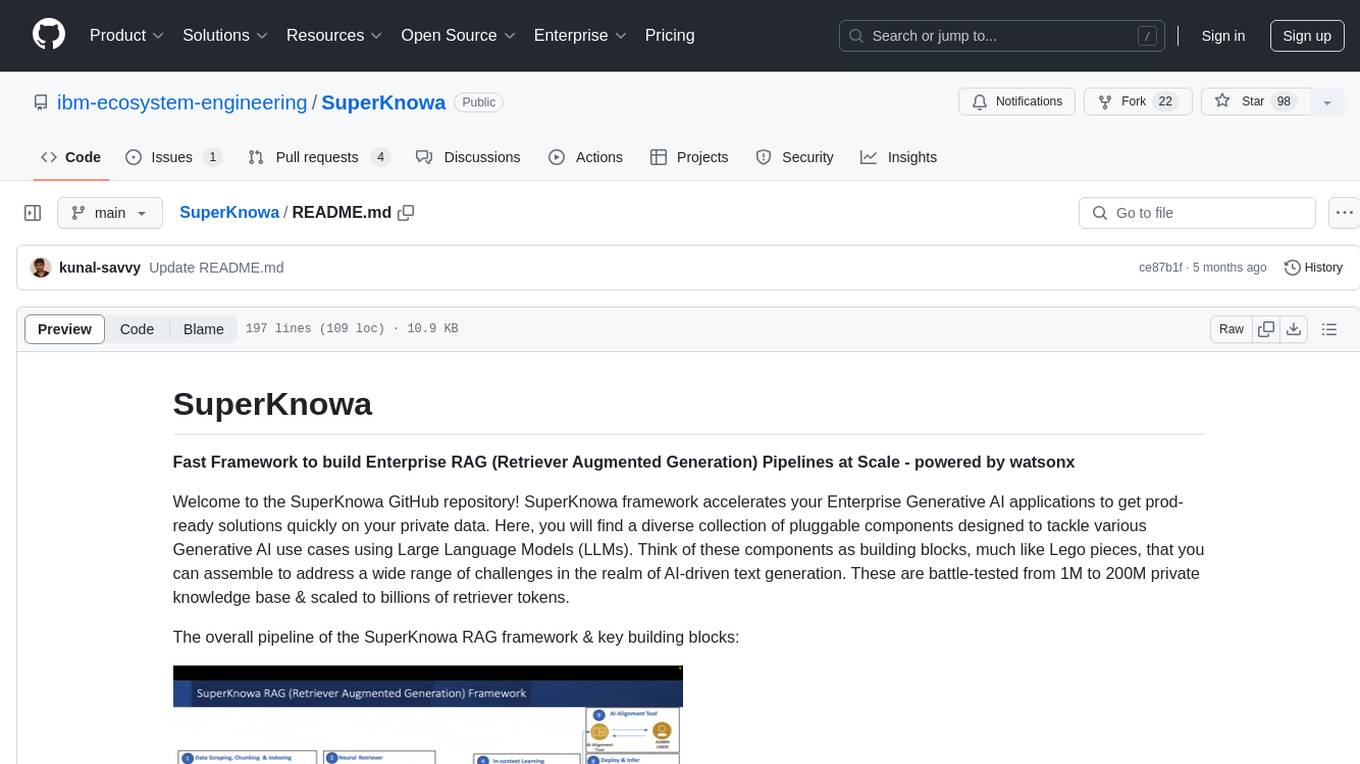Open the Pricing page
Viewport: 1360px width, 764px height.
click(670, 35)
